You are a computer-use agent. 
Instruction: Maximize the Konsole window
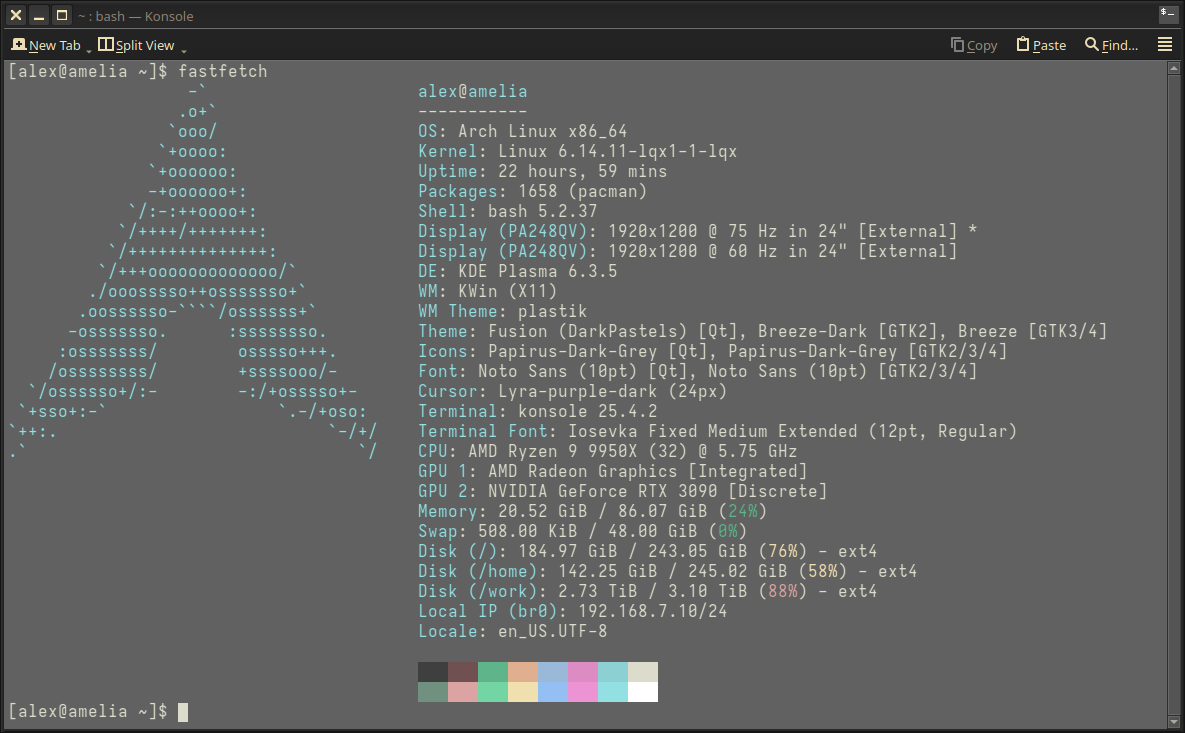[x=62, y=15]
